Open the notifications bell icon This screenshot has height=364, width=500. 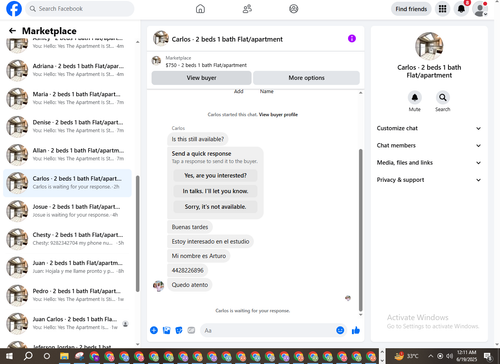[461, 9]
